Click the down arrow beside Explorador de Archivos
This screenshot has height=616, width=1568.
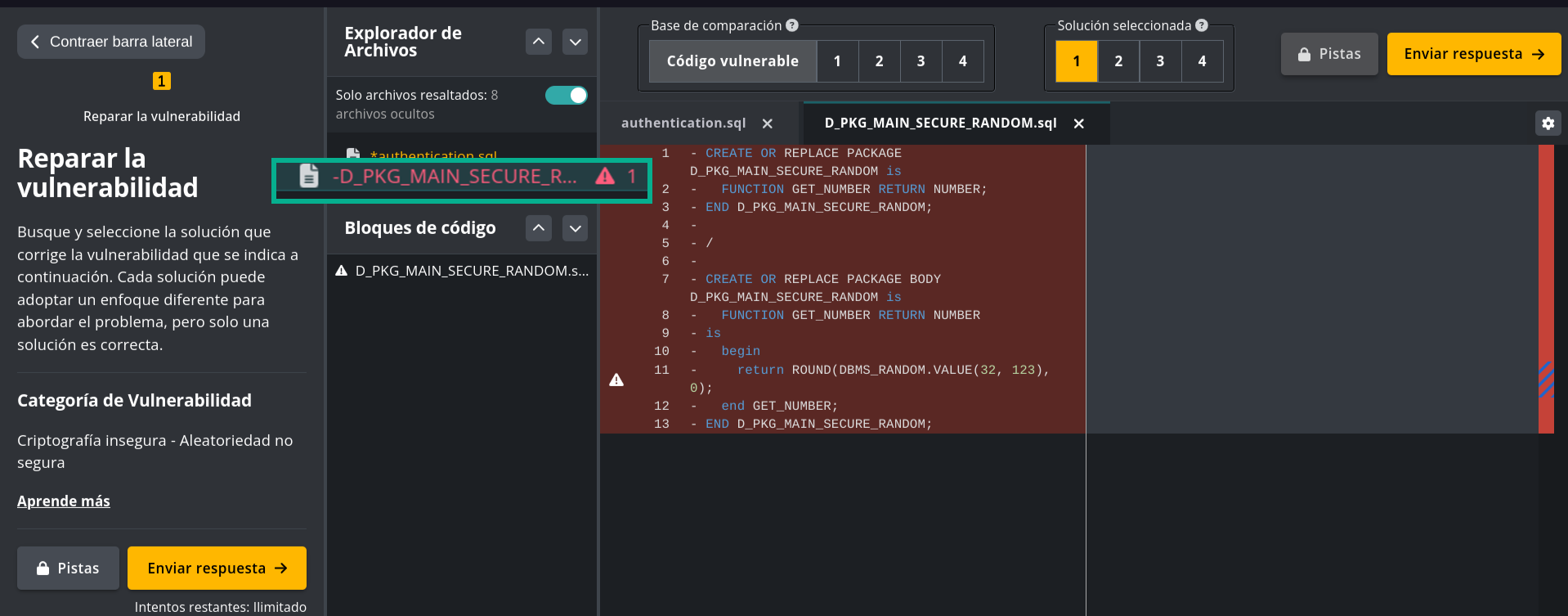[x=576, y=42]
